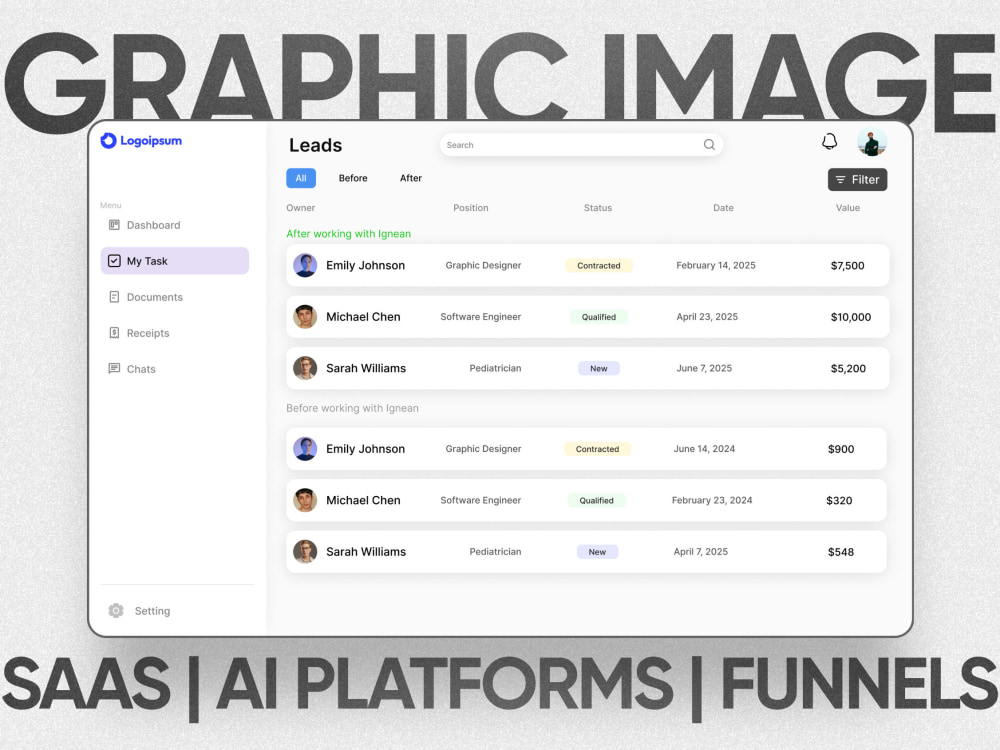Click Contracted badge in February 14 row

[x=599, y=266]
